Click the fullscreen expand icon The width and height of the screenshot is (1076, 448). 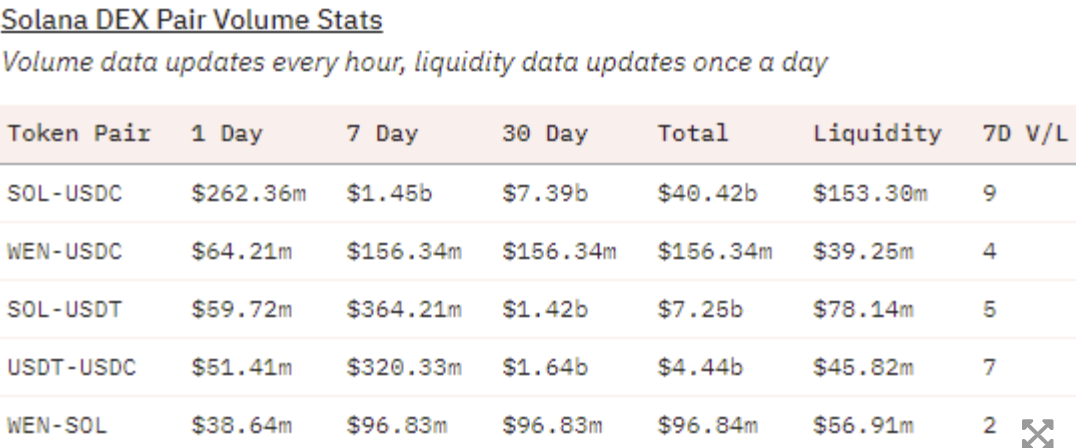click(1038, 434)
